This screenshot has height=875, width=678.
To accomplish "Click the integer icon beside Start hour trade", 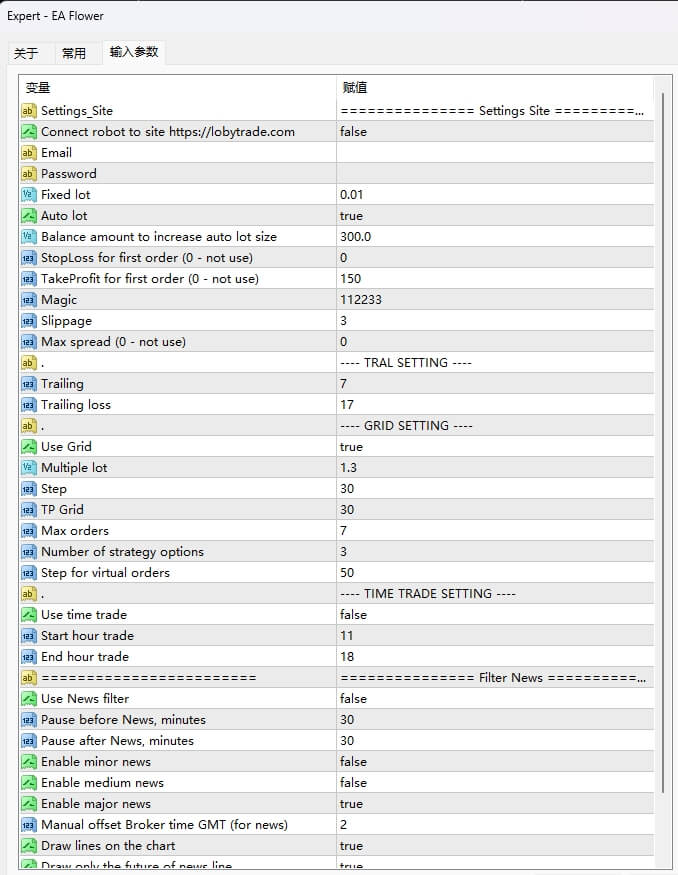I will pos(28,636).
